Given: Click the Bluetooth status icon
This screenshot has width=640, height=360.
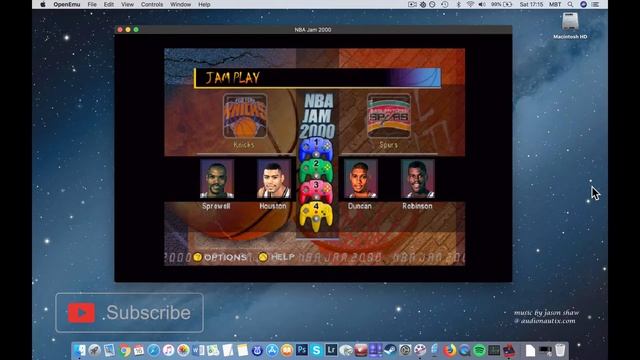Looking at the screenshot, I should point(458,4).
